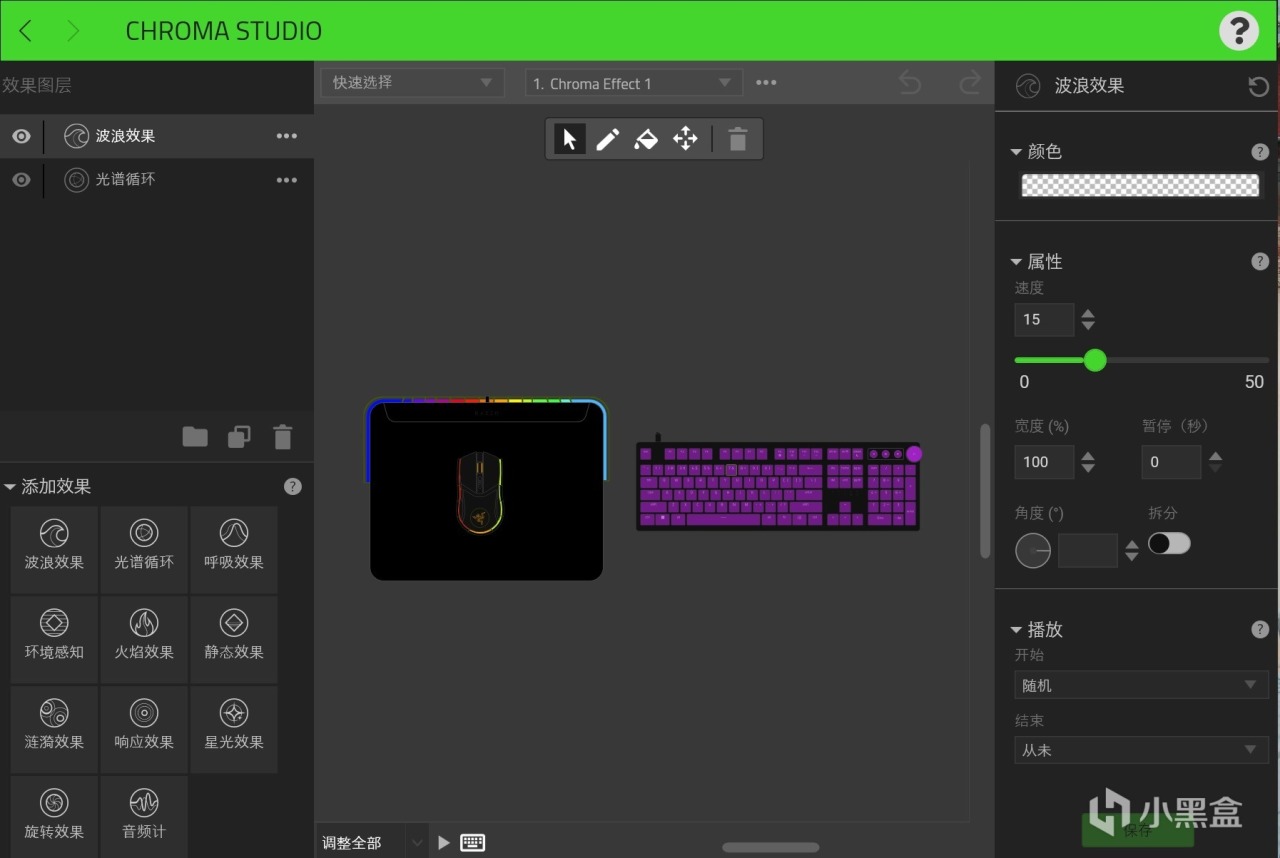Add a 静态效果 static effect

[234, 639]
